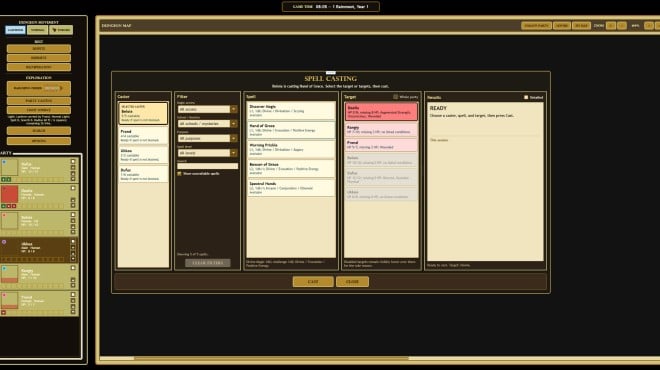Choose the Discover Magic spell
Image resolution: width=660 pixels, height=370 pixels.
click(291, 111)
